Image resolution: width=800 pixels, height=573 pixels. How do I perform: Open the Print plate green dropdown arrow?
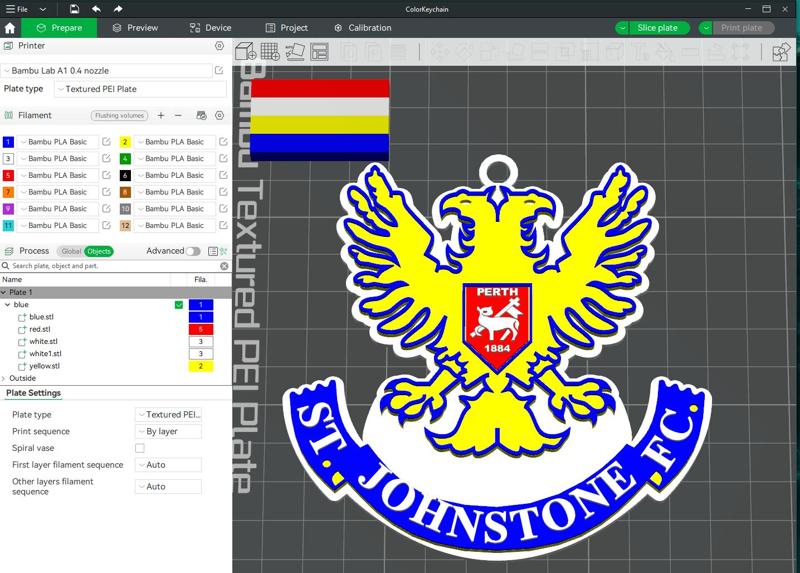pyautogui.click(x=706, y=28)
